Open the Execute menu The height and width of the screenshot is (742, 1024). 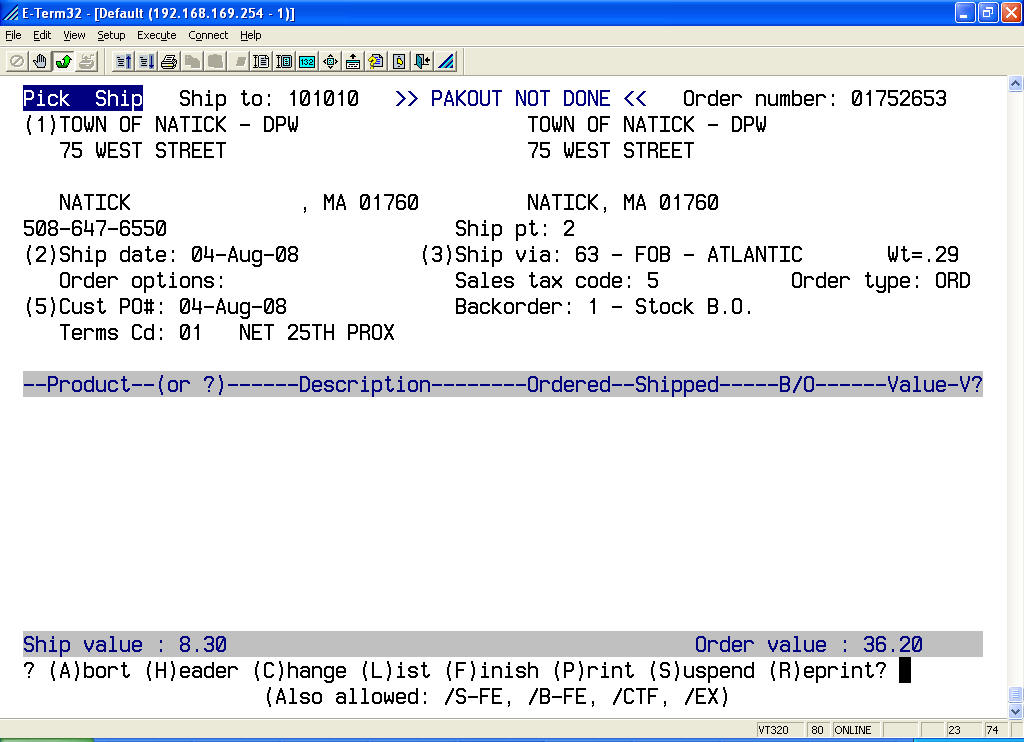(x=156, y=35)
